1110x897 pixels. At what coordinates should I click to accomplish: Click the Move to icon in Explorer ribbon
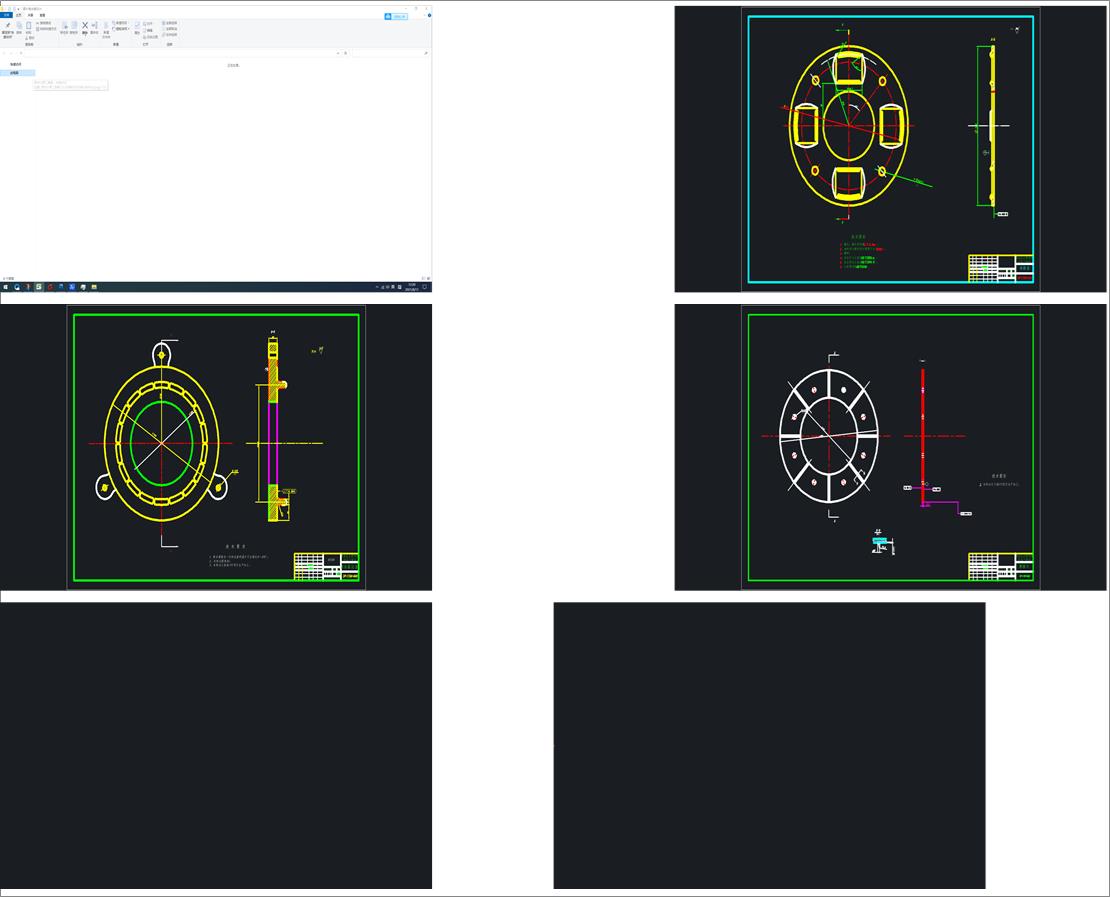point(64,28)
